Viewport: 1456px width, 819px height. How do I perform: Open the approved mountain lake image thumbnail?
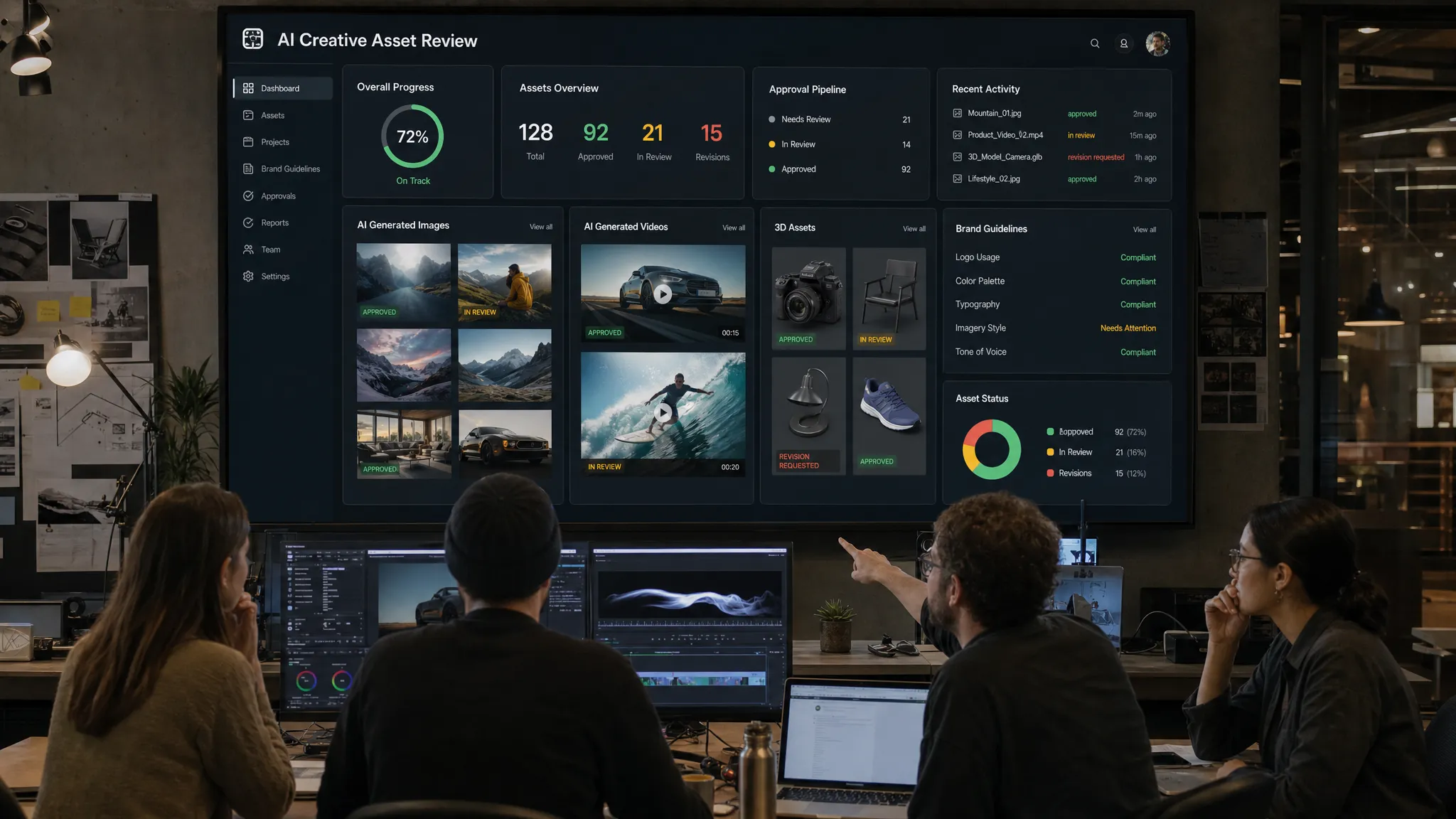[x=403, y=282]
